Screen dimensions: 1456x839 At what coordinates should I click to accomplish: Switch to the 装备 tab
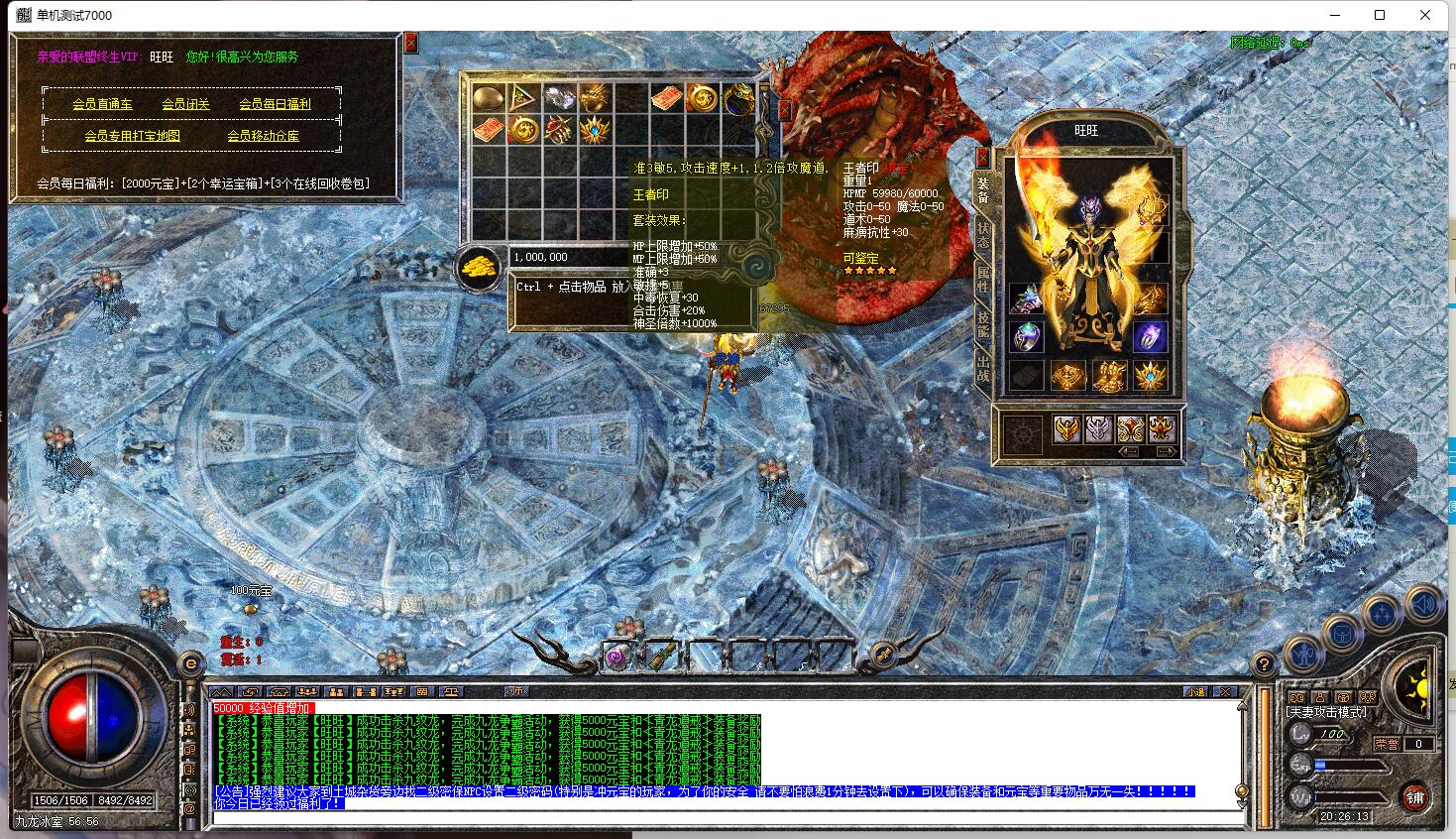coord(983,189)
